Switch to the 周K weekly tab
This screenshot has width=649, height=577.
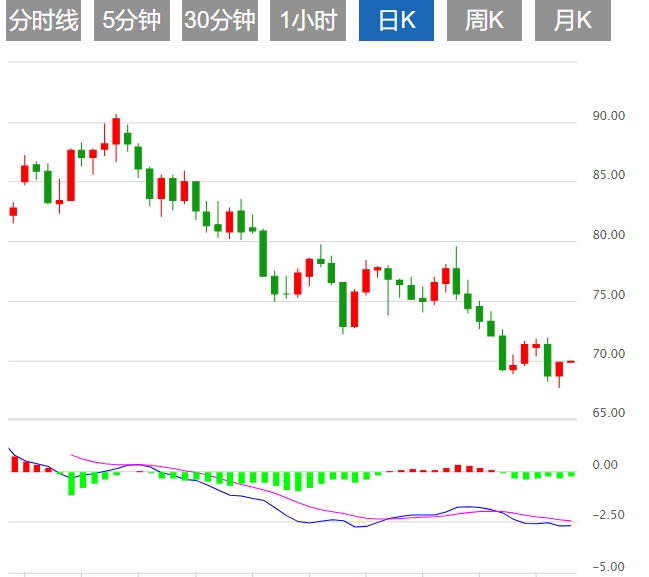[484, 21]
